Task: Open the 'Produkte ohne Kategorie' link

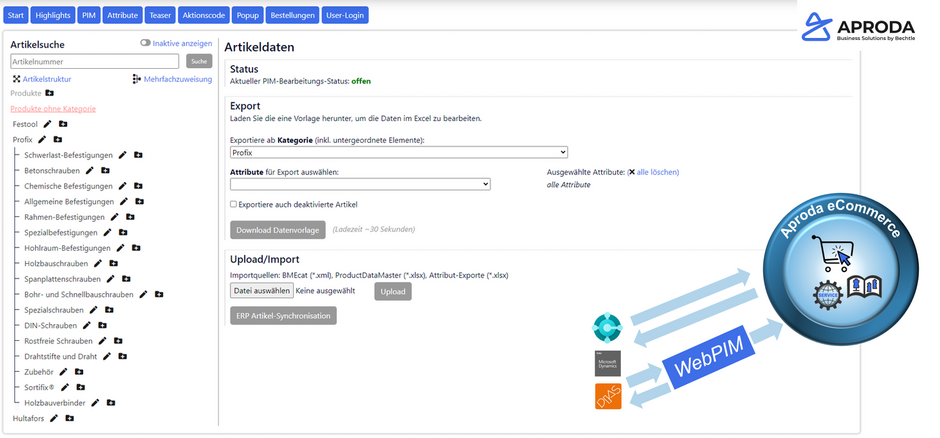Action: [x=53, y=108]
